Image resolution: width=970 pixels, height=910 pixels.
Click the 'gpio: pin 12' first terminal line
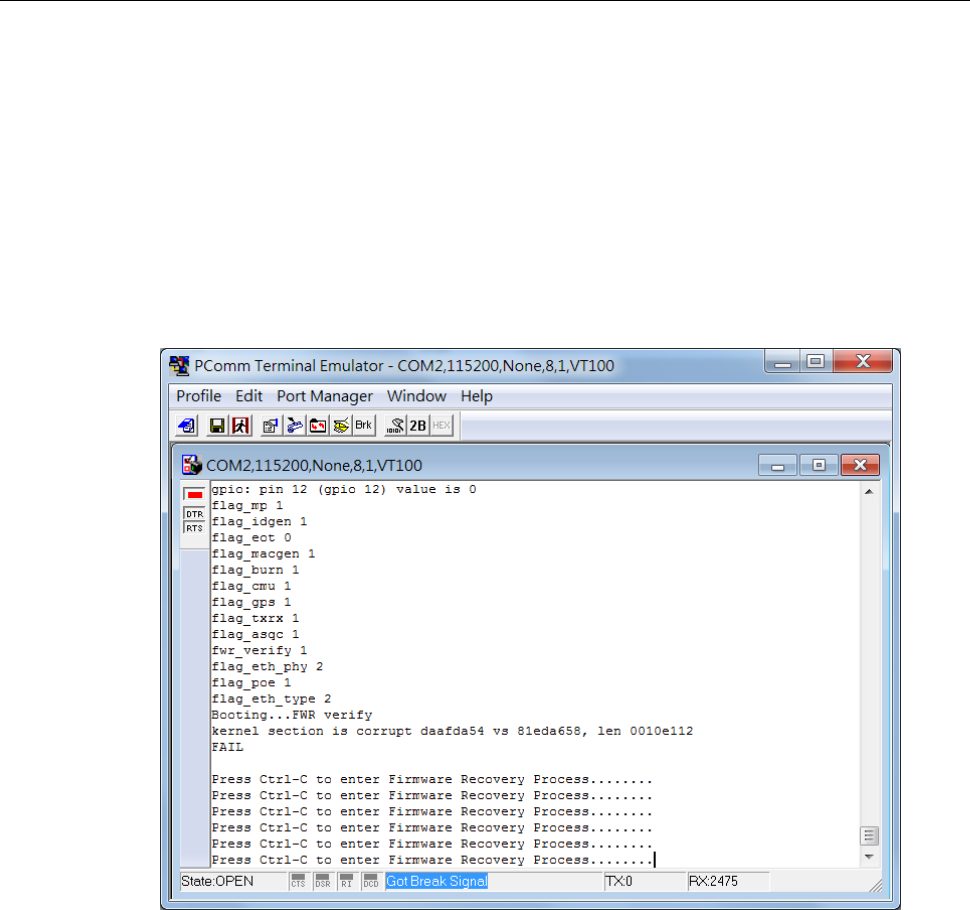[x=344, y=490]
